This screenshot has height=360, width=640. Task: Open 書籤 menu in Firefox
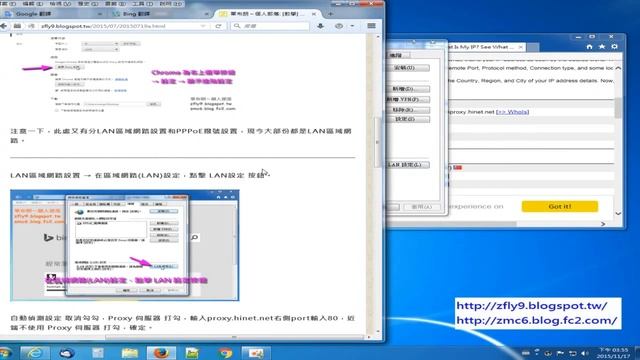tap(116, 4)
